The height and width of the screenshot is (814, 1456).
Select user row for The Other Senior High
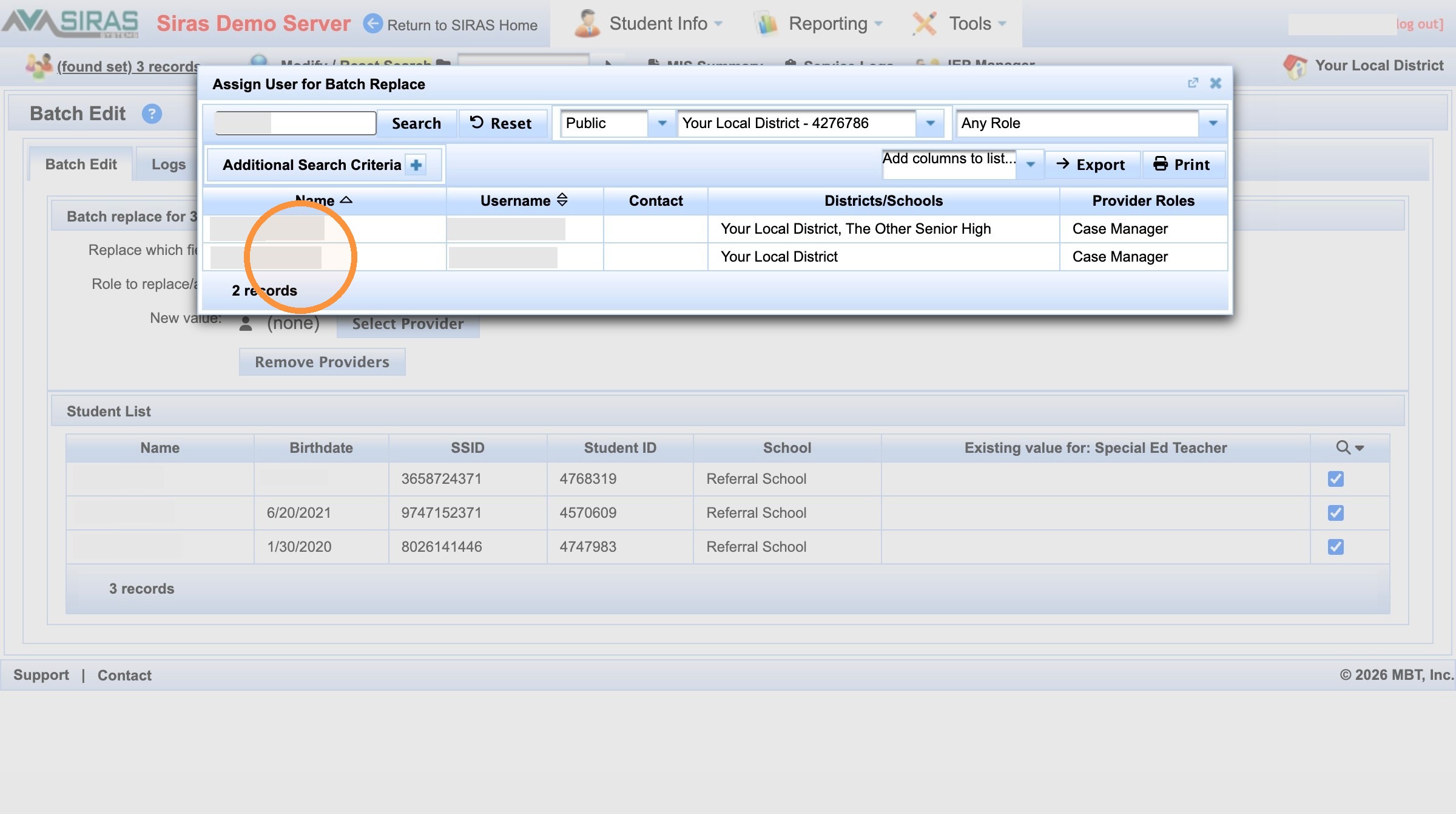tap(715, 229)
